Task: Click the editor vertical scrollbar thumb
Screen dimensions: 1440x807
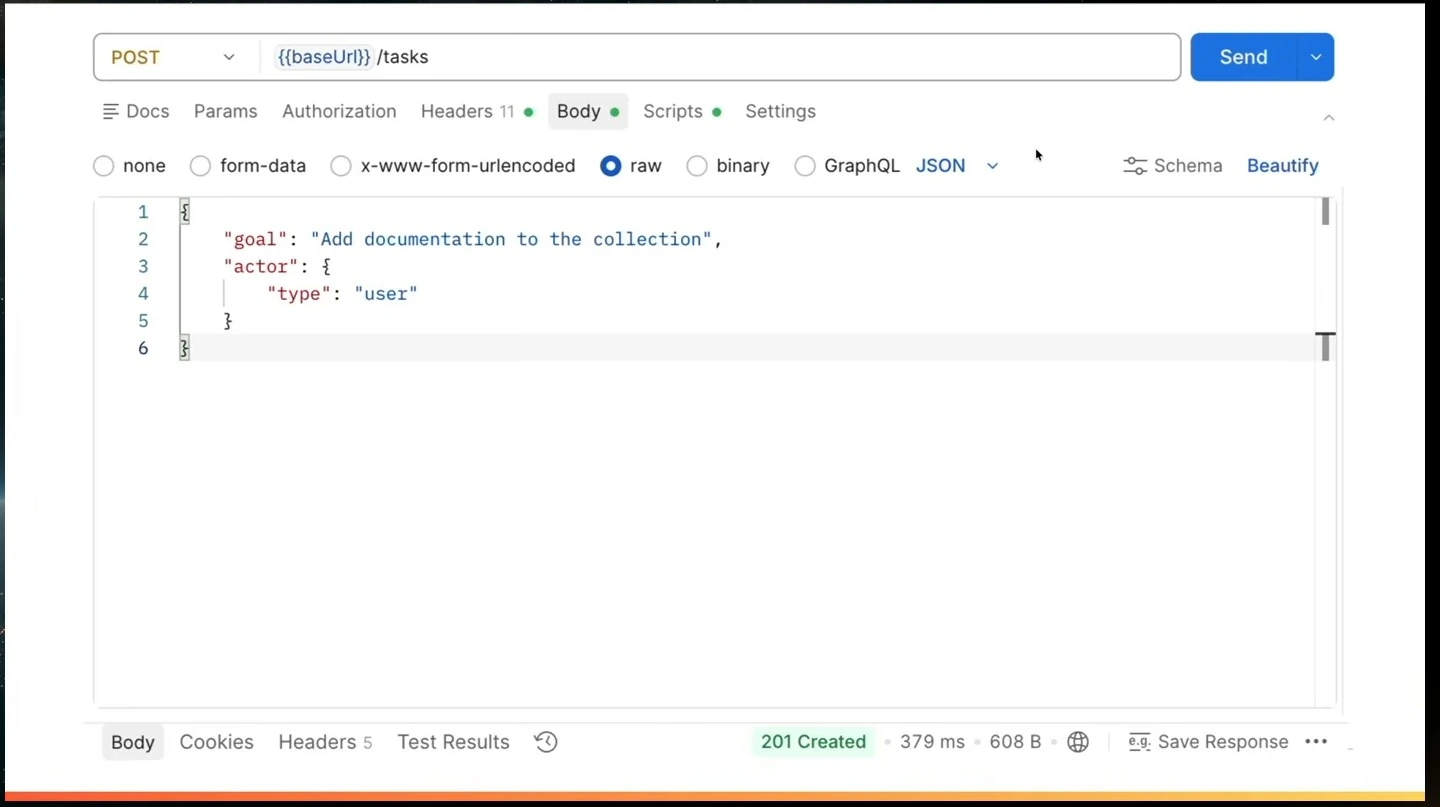Action: point(1325,212)
